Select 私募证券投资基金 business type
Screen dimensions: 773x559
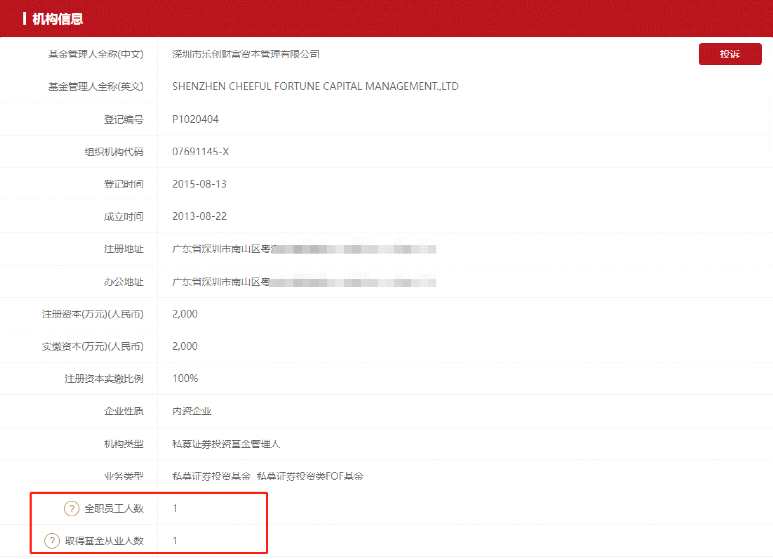click(211, 476)
